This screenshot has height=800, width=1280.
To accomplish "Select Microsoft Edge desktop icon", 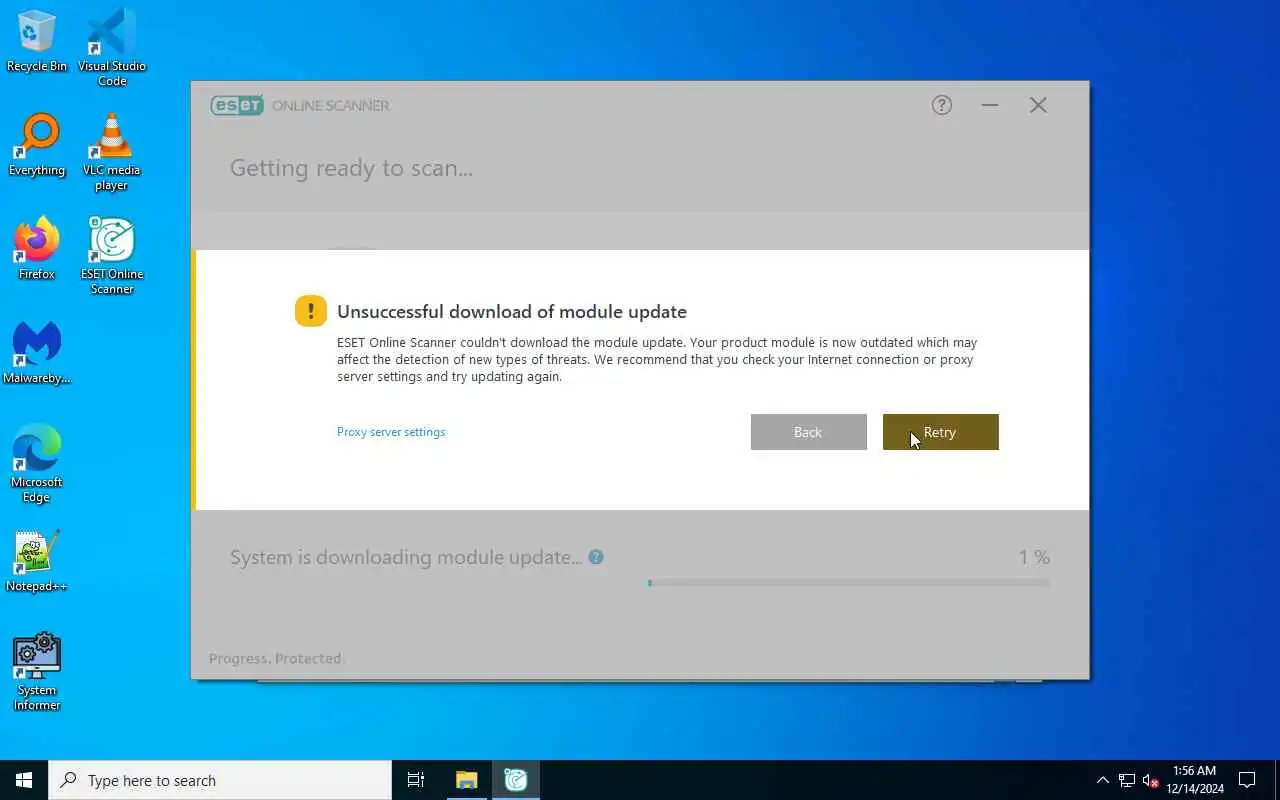I will click(x=37, y=463).
